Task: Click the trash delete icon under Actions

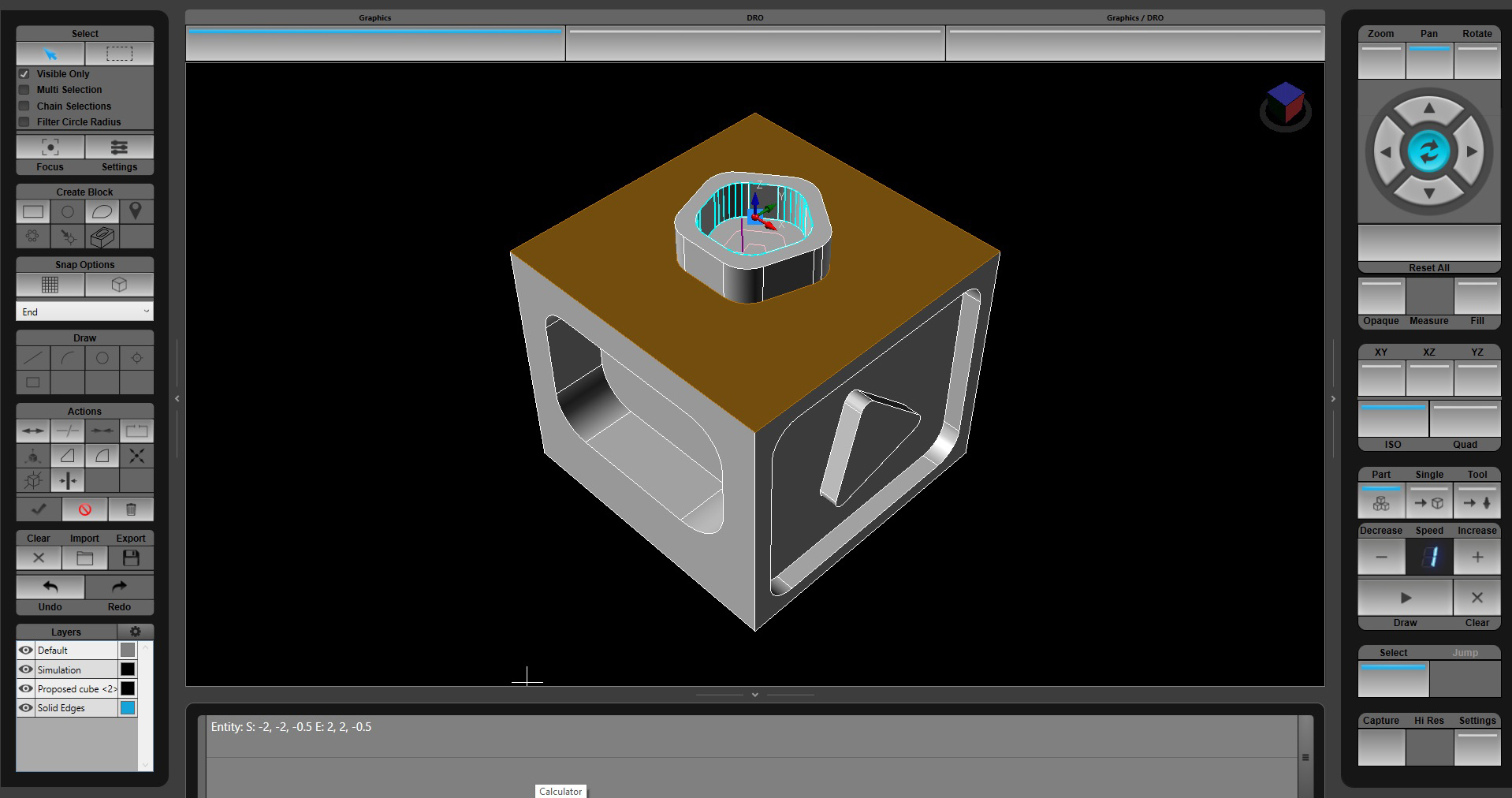Action: (131, 509)
